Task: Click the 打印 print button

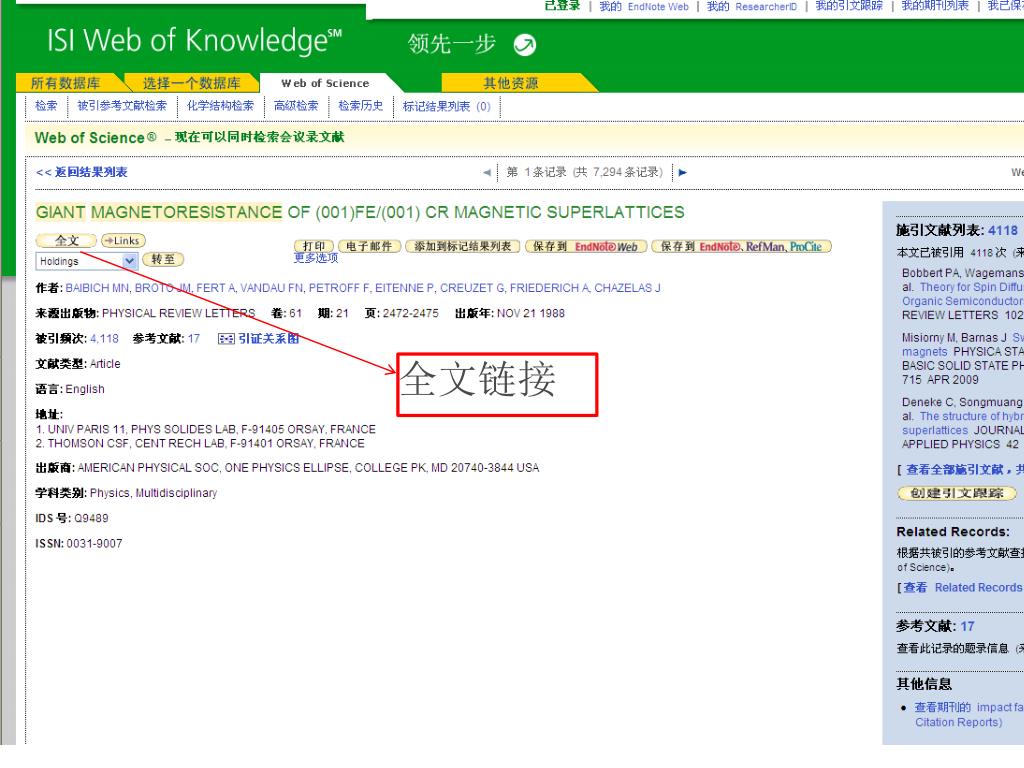Action: (x=313, y=246)
